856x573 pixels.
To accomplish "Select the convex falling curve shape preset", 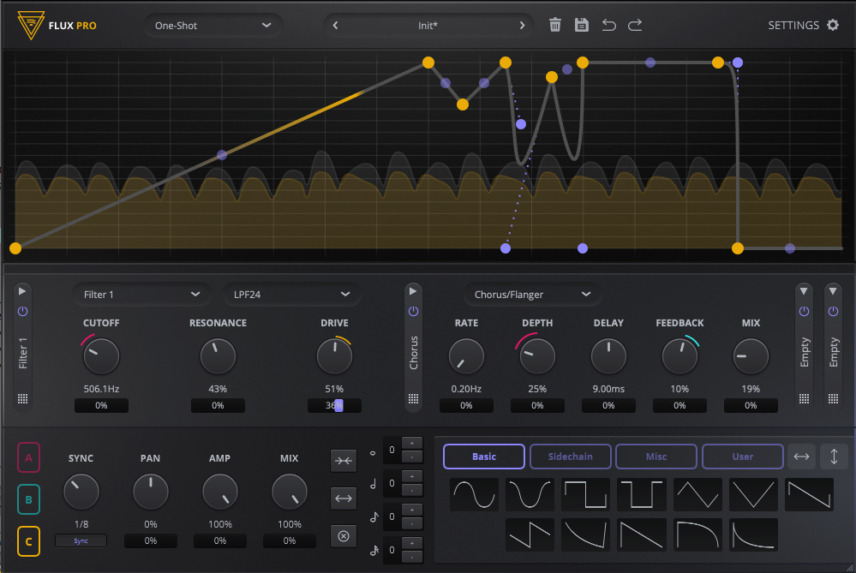I will [x=697, y=534].
